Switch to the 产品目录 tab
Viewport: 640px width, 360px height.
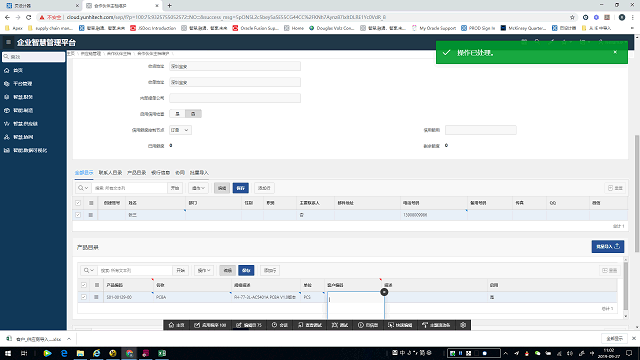click(x=136, y=173)
